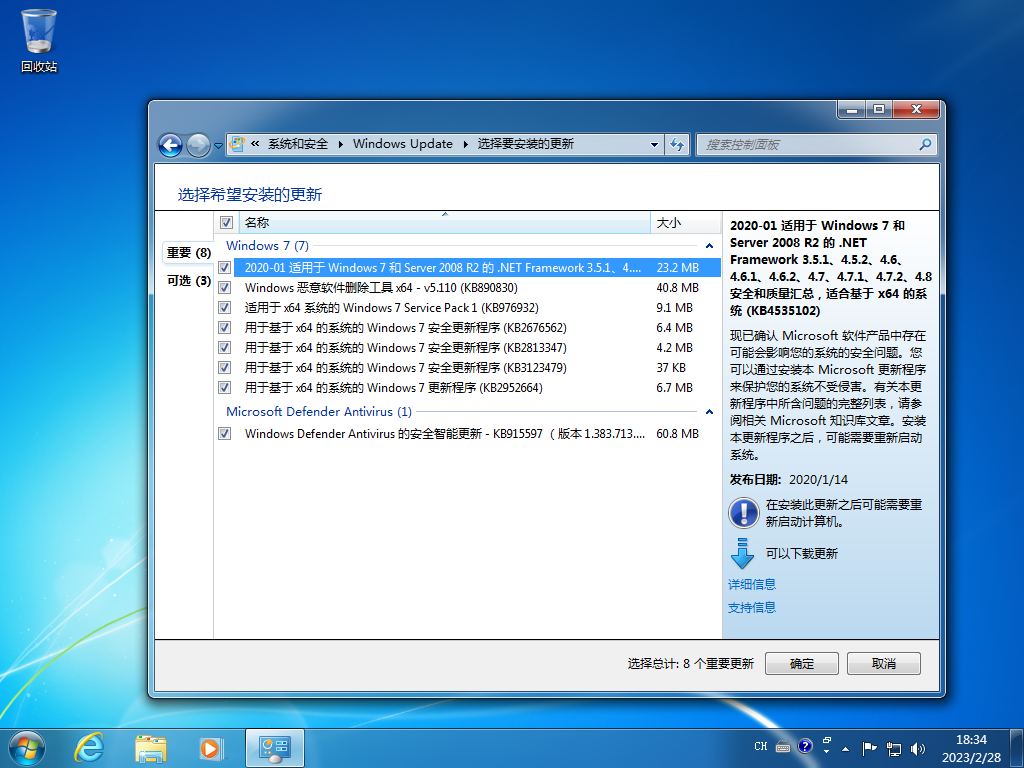The width and height of the screenshot is (1024, 768).
Task: Confirm with the 确定 button
Action: pos(801,664)
